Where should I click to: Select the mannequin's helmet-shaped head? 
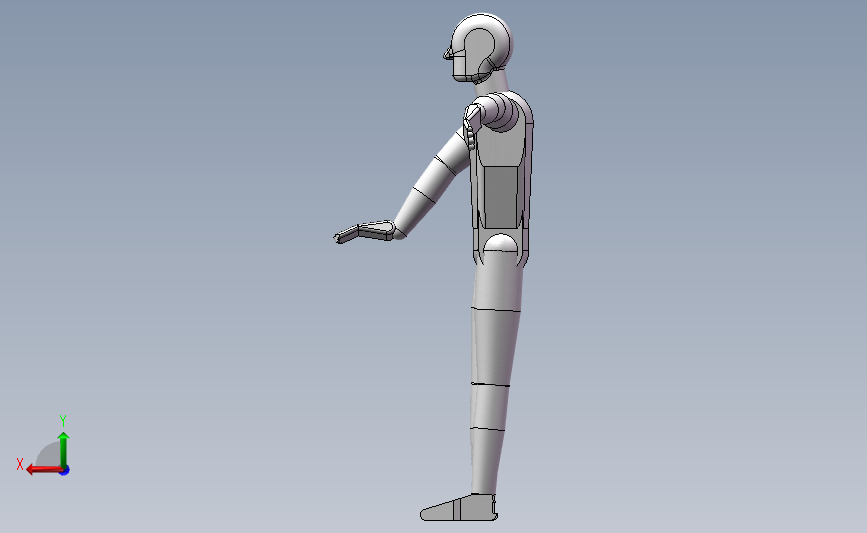[480, 48]
